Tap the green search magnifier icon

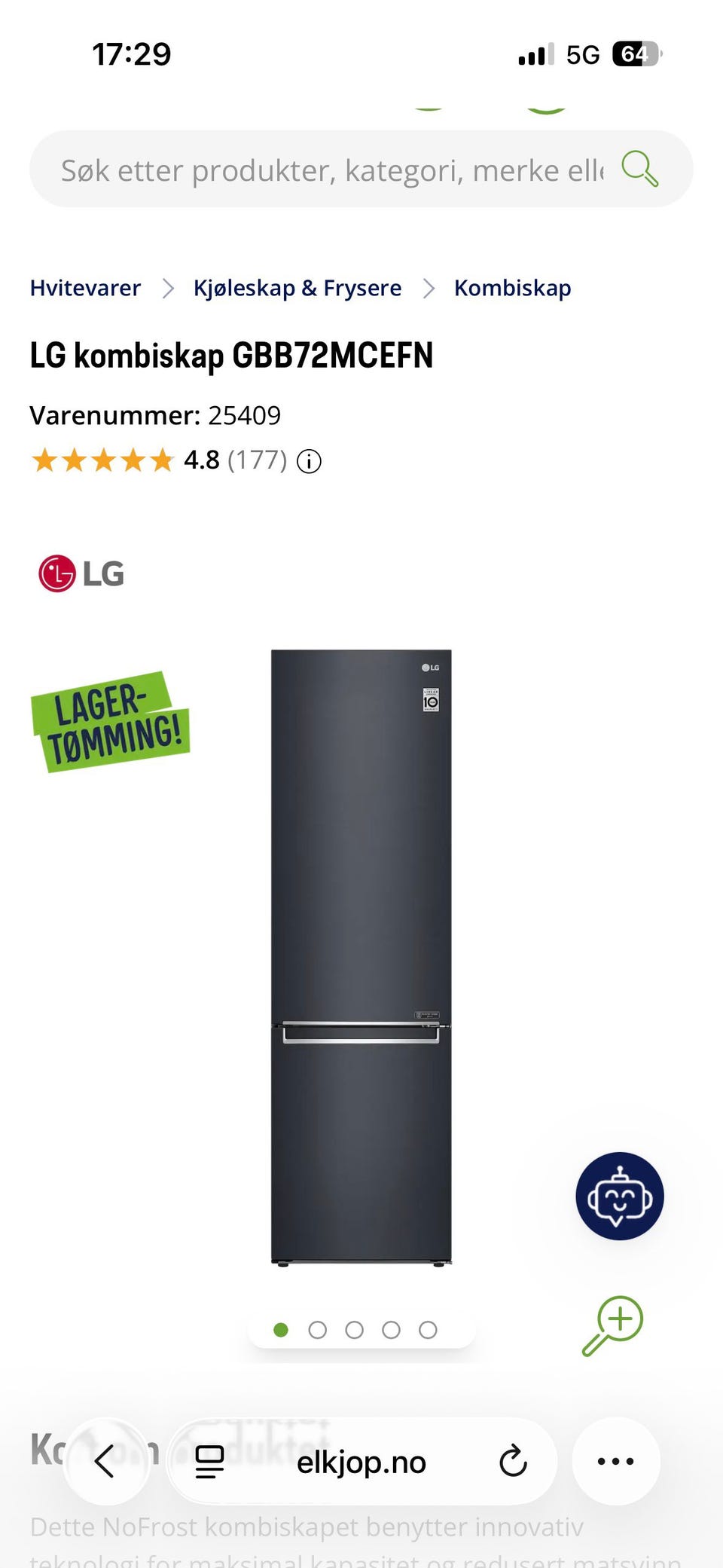[639, 168]
